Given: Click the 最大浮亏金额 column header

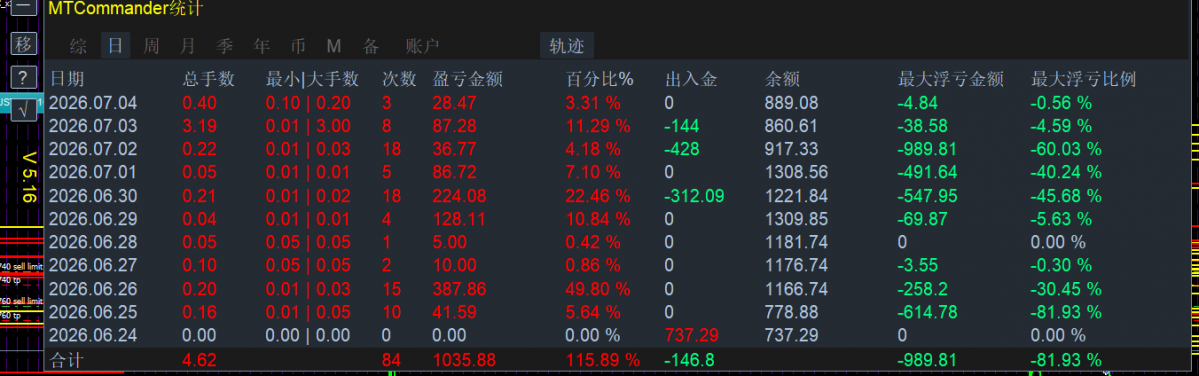Looking at the screenshot, I should pyautogui.click(x=951, y=79).
